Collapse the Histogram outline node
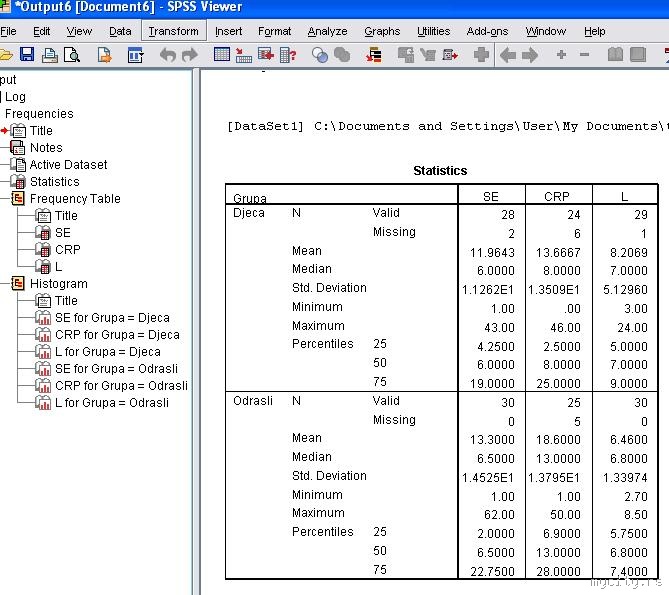The width and height of the screenshot is (669, 595). click(17, 283)
